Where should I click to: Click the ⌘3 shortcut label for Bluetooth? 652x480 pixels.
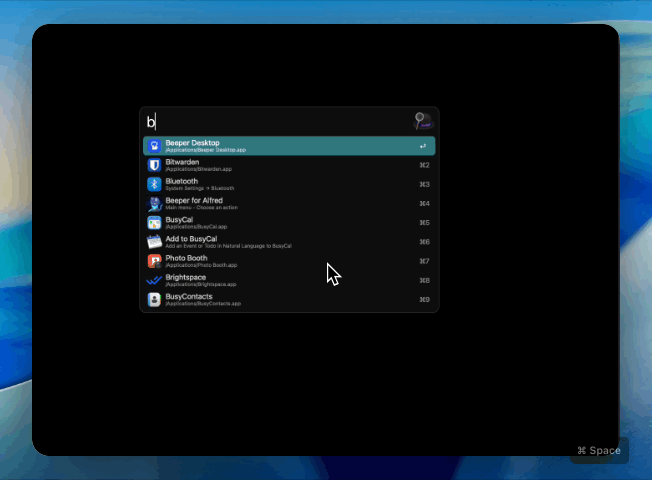[x=424, y=184]
